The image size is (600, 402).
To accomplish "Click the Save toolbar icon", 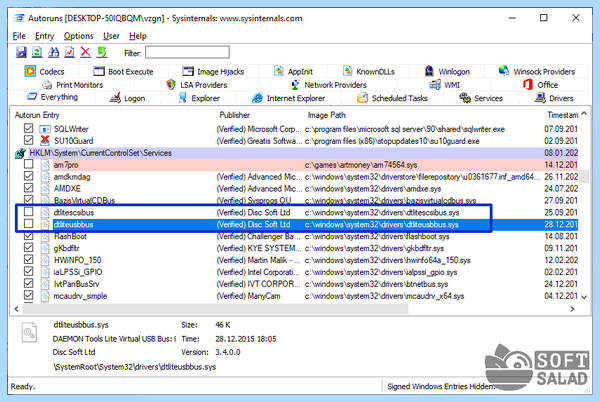I will 21,52.
